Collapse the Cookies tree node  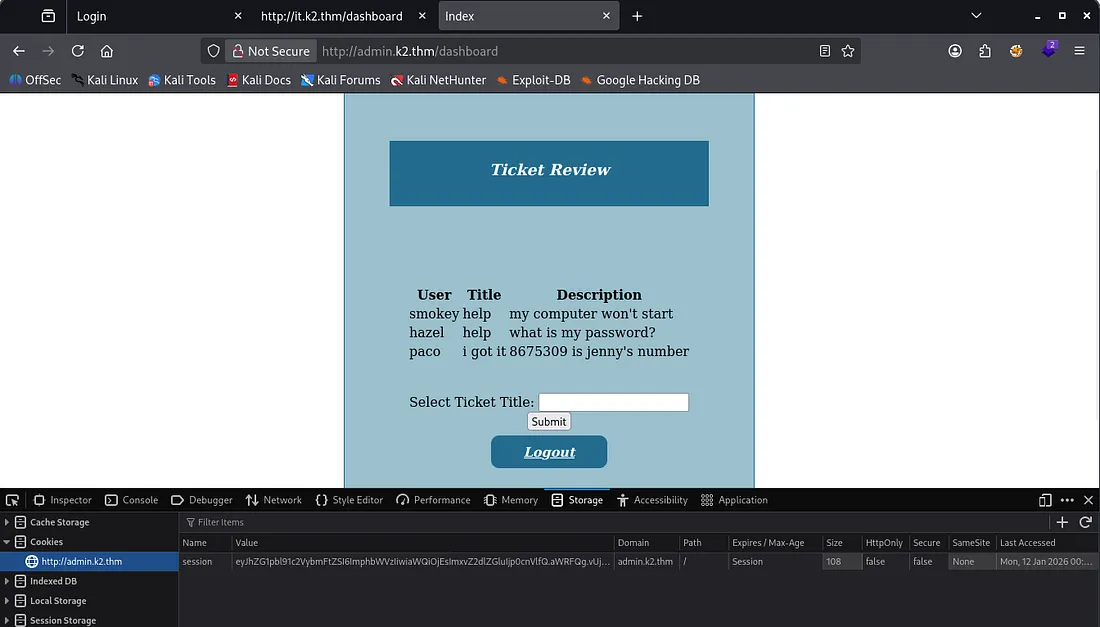(x=8, y=542)
